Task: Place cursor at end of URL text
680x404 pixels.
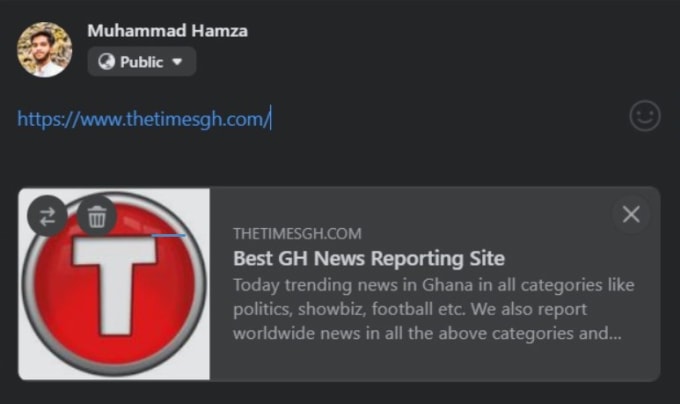Action: point(270,119)
